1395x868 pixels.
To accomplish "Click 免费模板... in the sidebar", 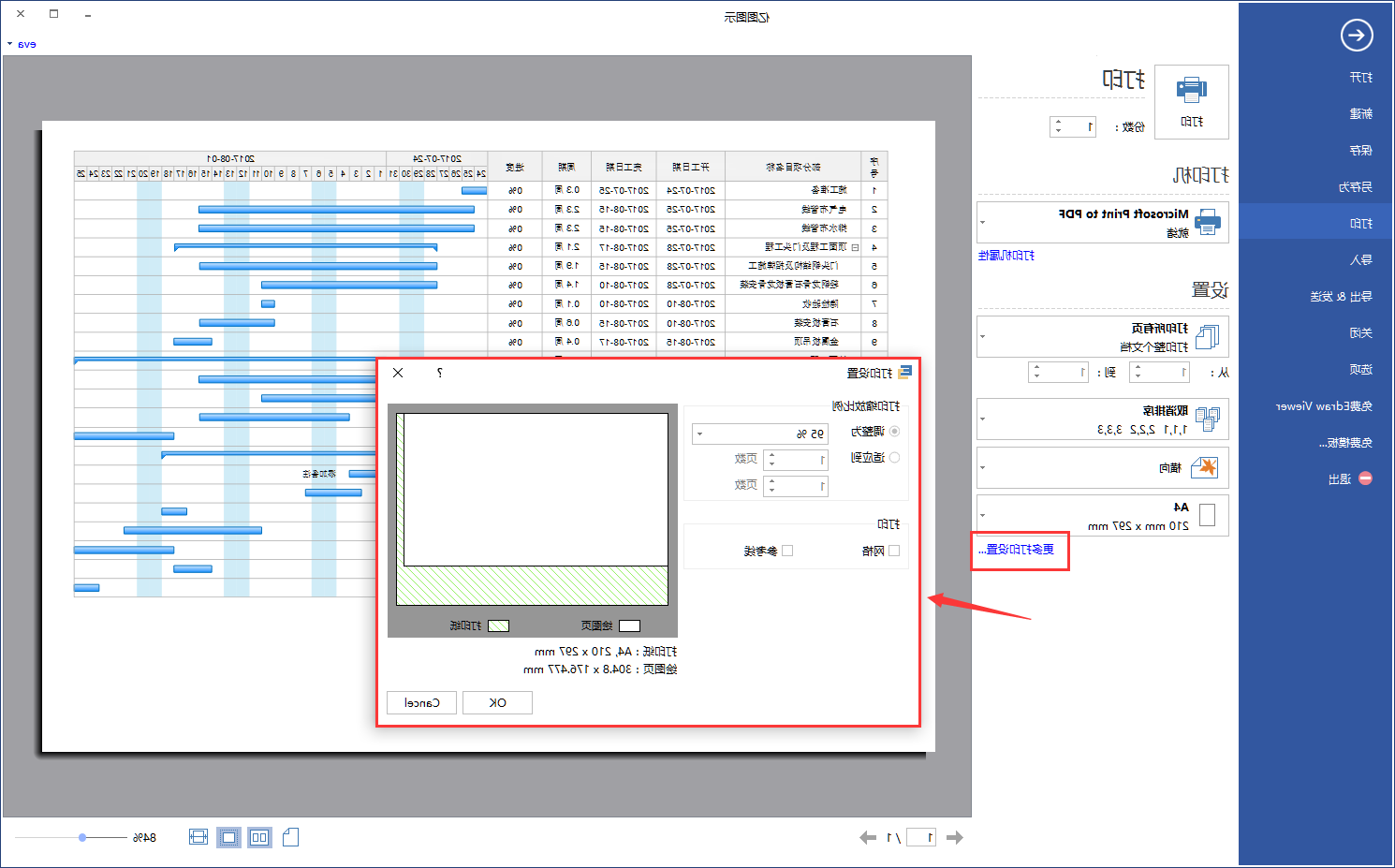I will 1346,442.
